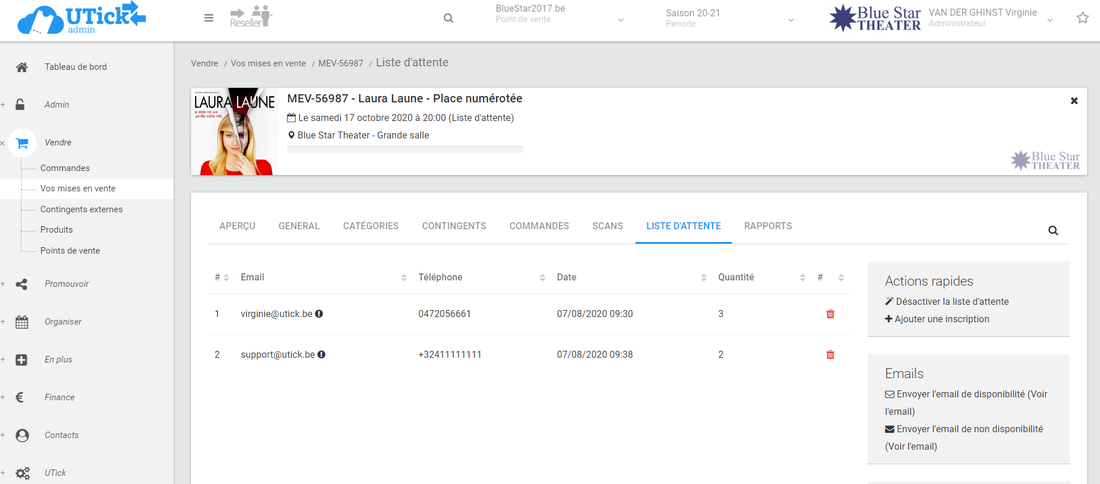The image size is (1100, 484).
Task: Click the hamburger menu icon in header
Action: point(208,18)
